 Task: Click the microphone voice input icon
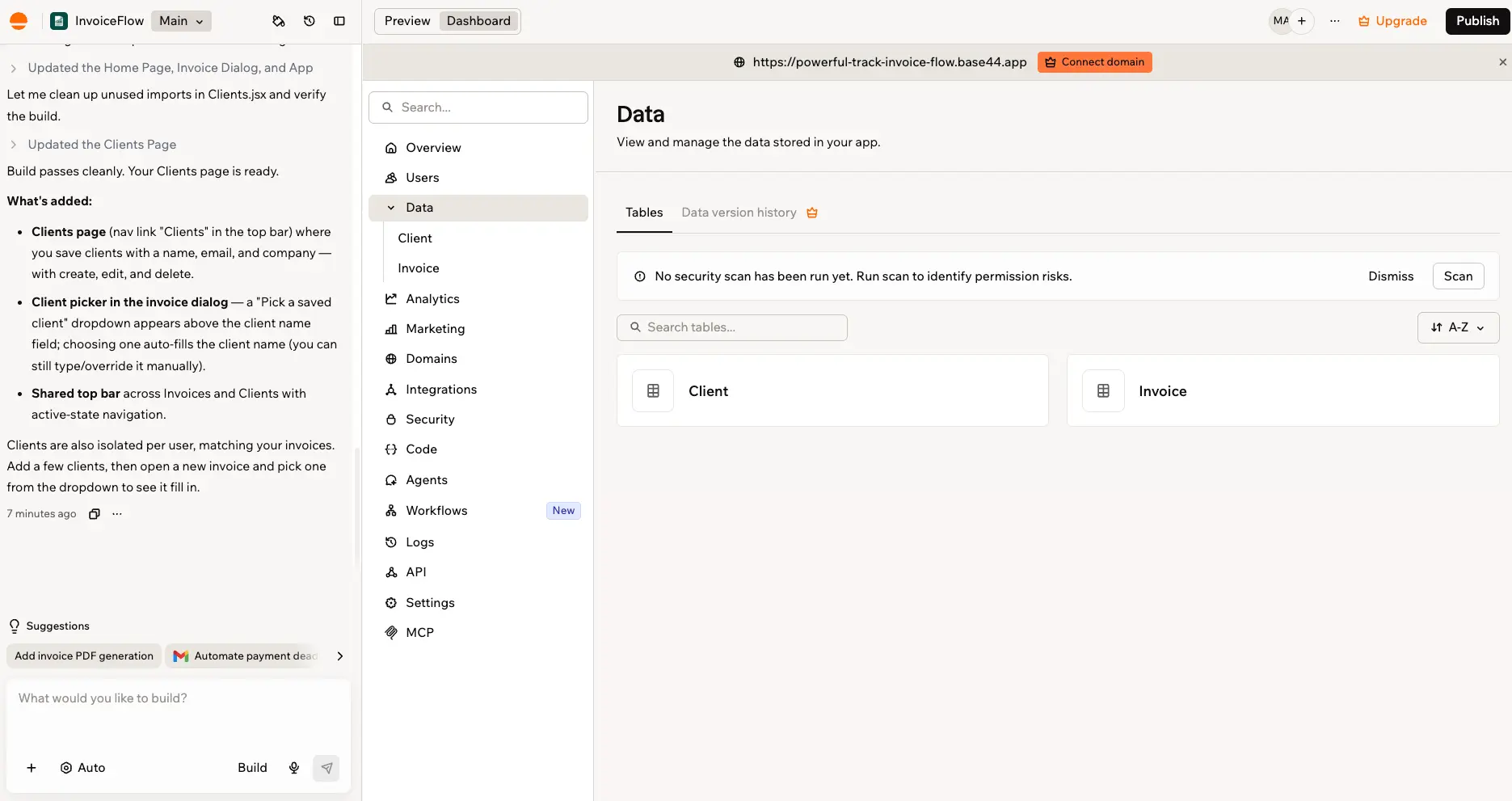point(294,768)
